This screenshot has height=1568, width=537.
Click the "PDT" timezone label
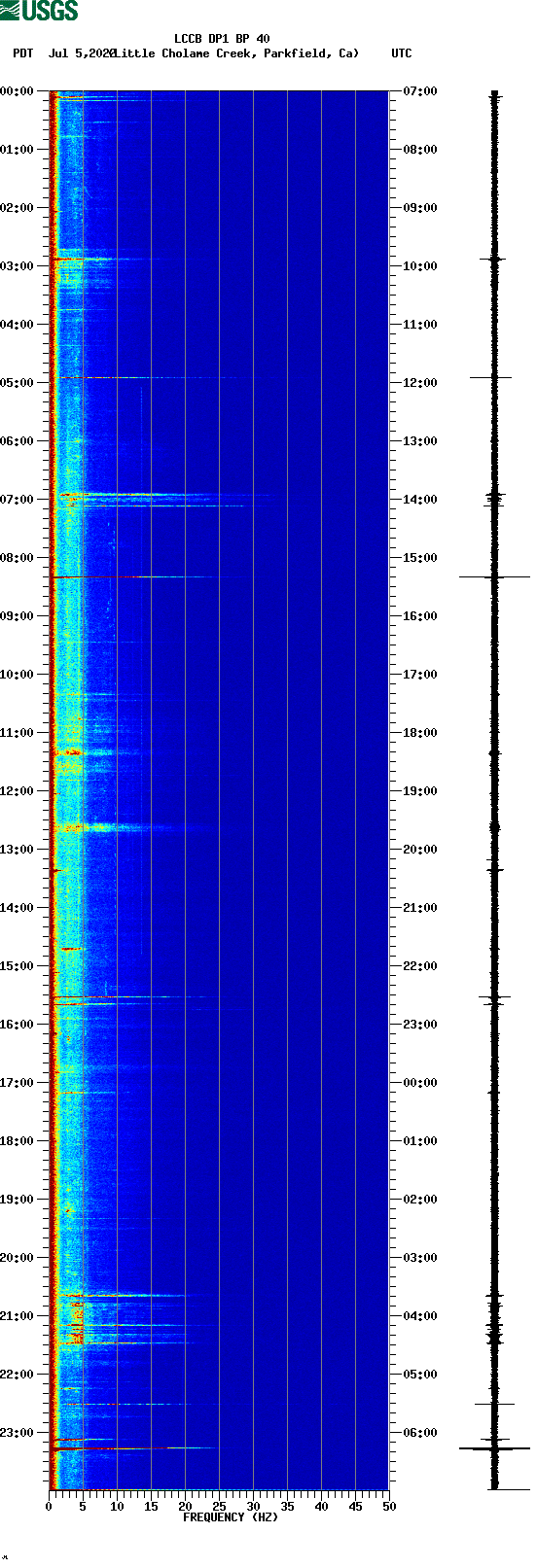pyautogui.click(x=22, y=53)
